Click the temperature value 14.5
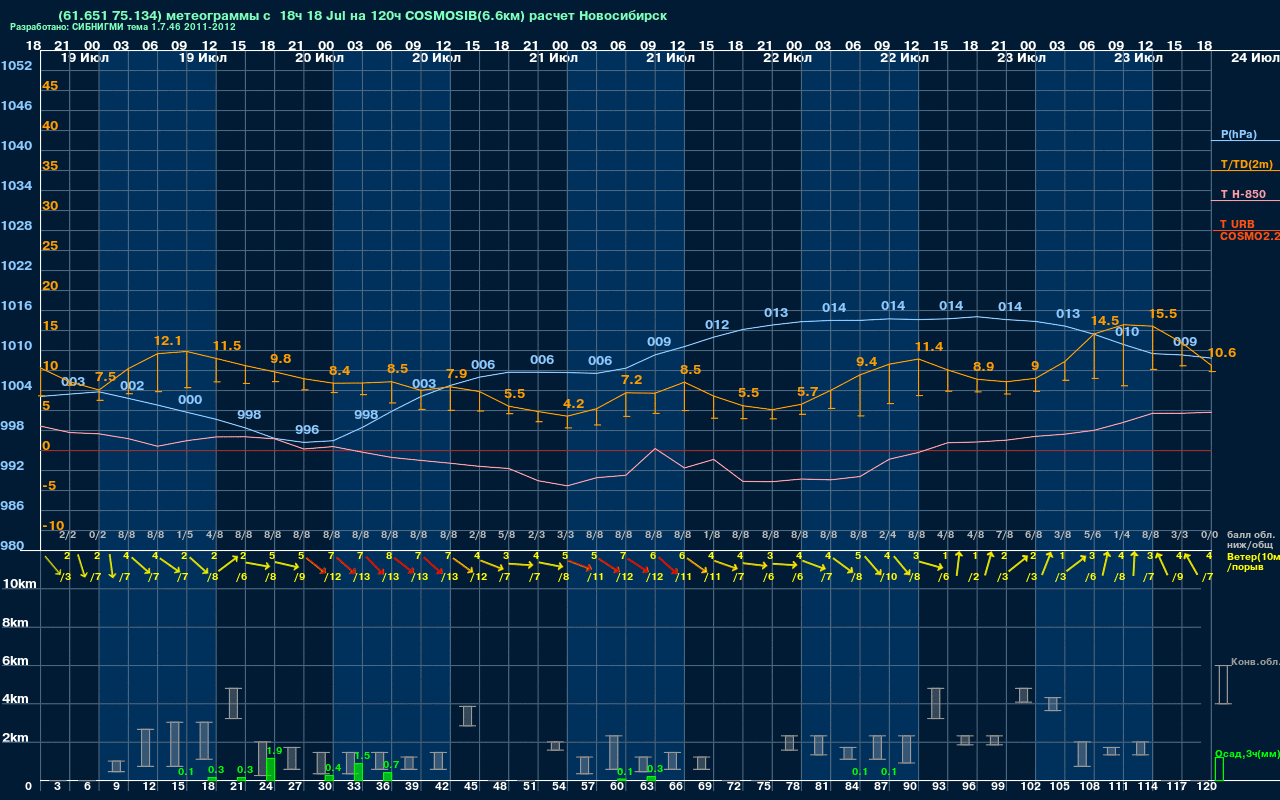This screenshot has width=1280, height=800. click(1105, 321)
